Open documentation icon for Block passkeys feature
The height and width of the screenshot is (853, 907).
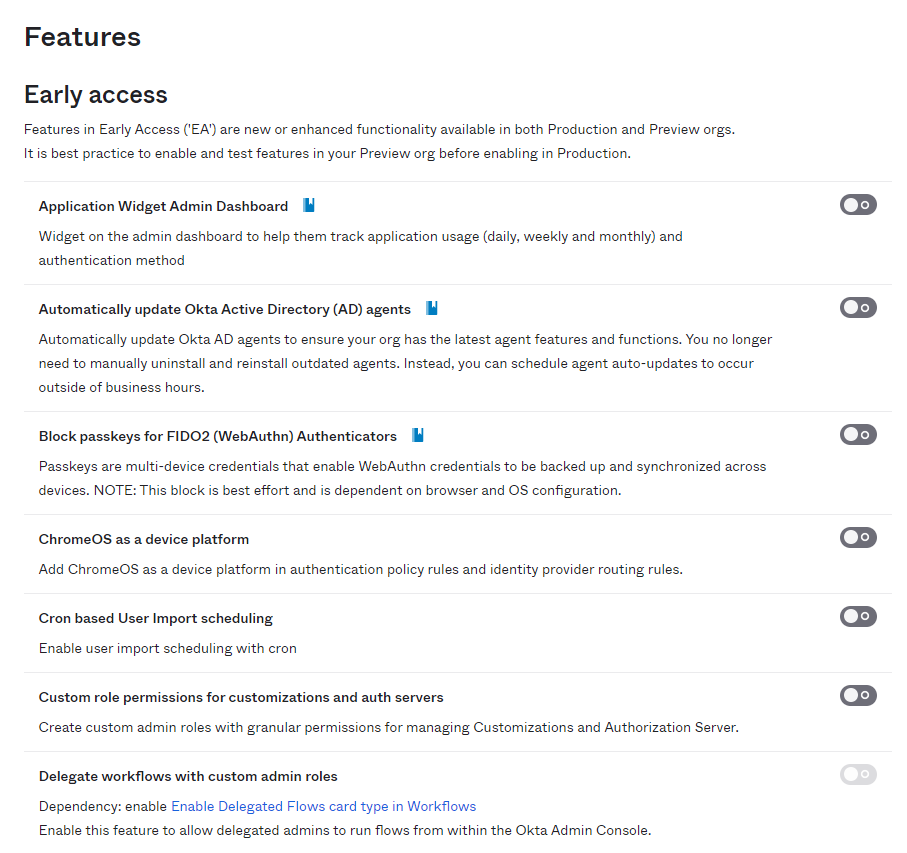point(418,436)
